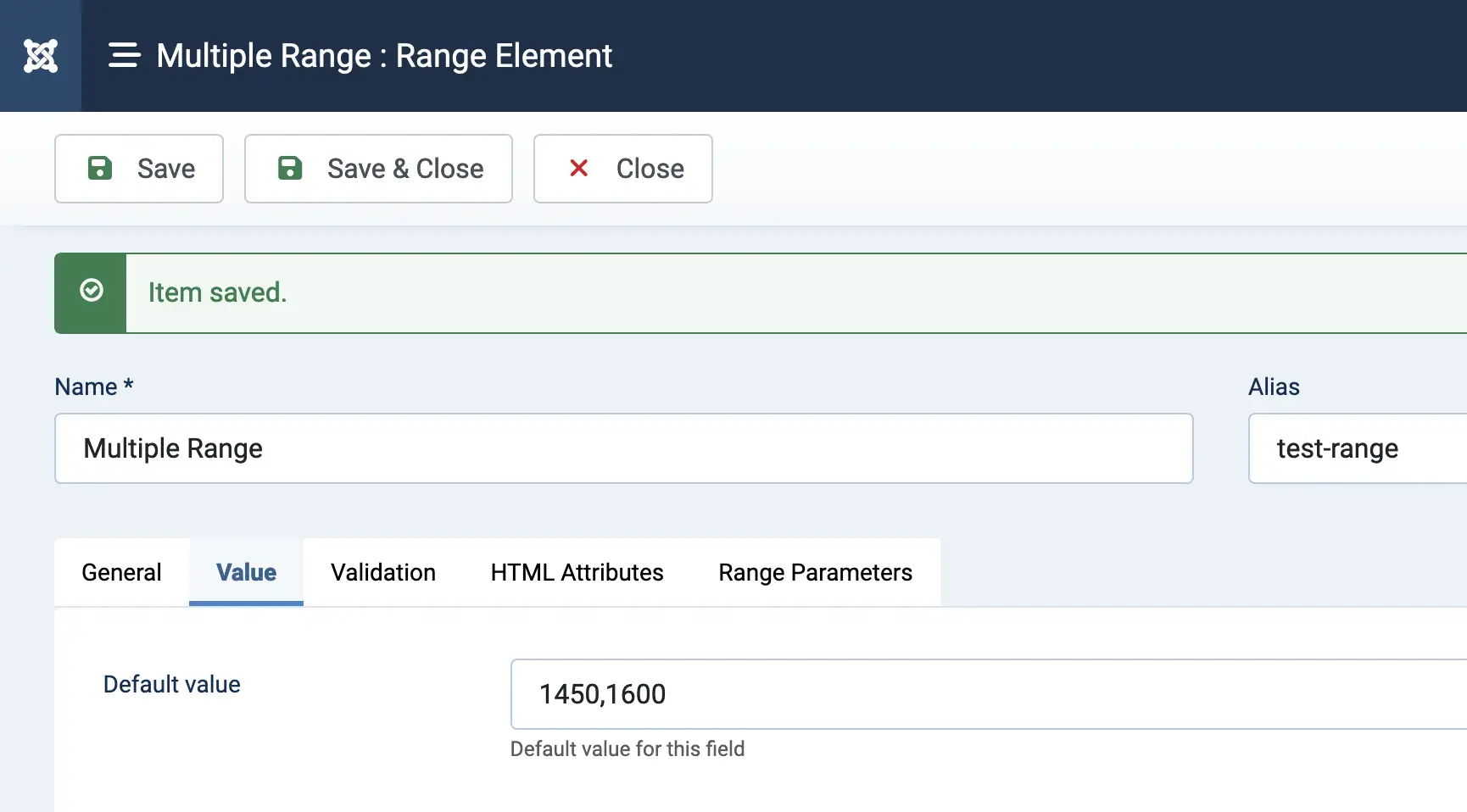The height and width of the screenshot is (812, 1467).
Task: Open the General tab
Action: 122,572
